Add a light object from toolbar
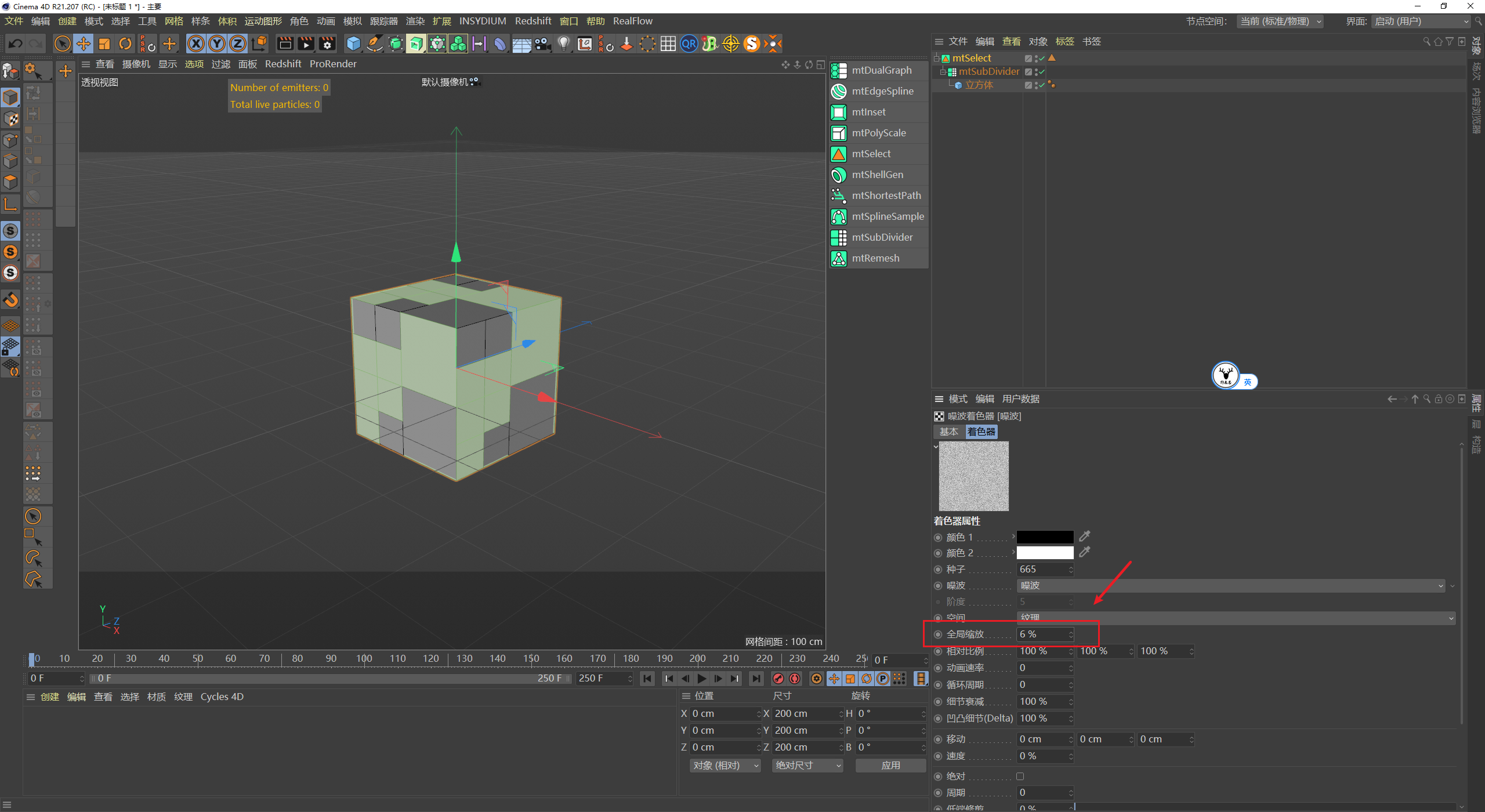This screenshot has width=1485, height=812. 563,44
